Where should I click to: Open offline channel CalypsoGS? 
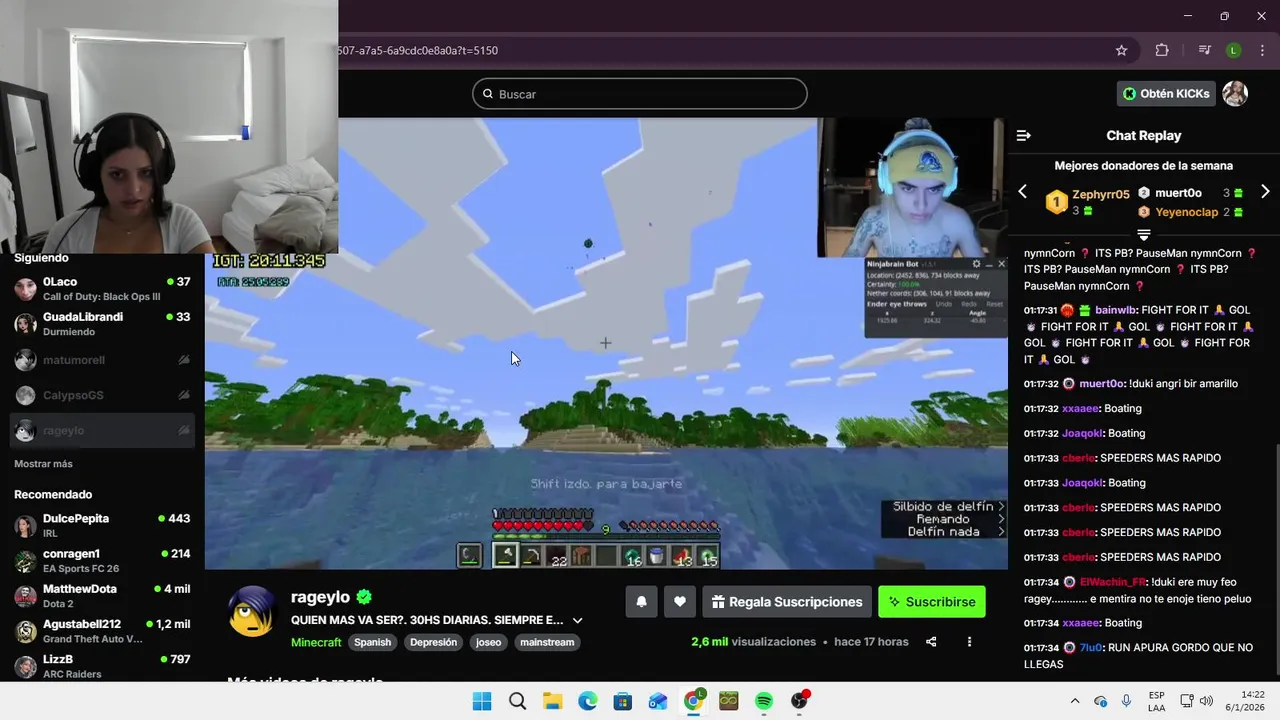pyautogui.click(x=102, y=395)
